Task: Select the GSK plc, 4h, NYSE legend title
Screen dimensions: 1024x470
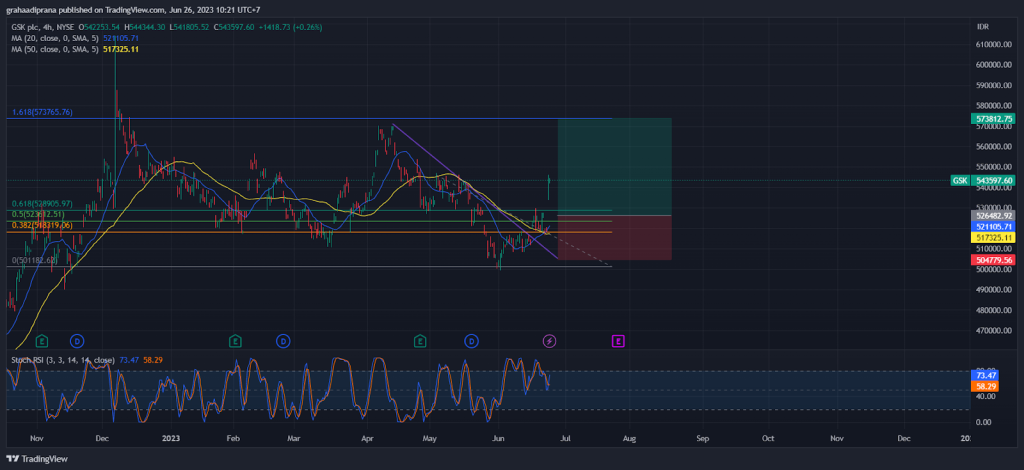Action: [42, 27]
